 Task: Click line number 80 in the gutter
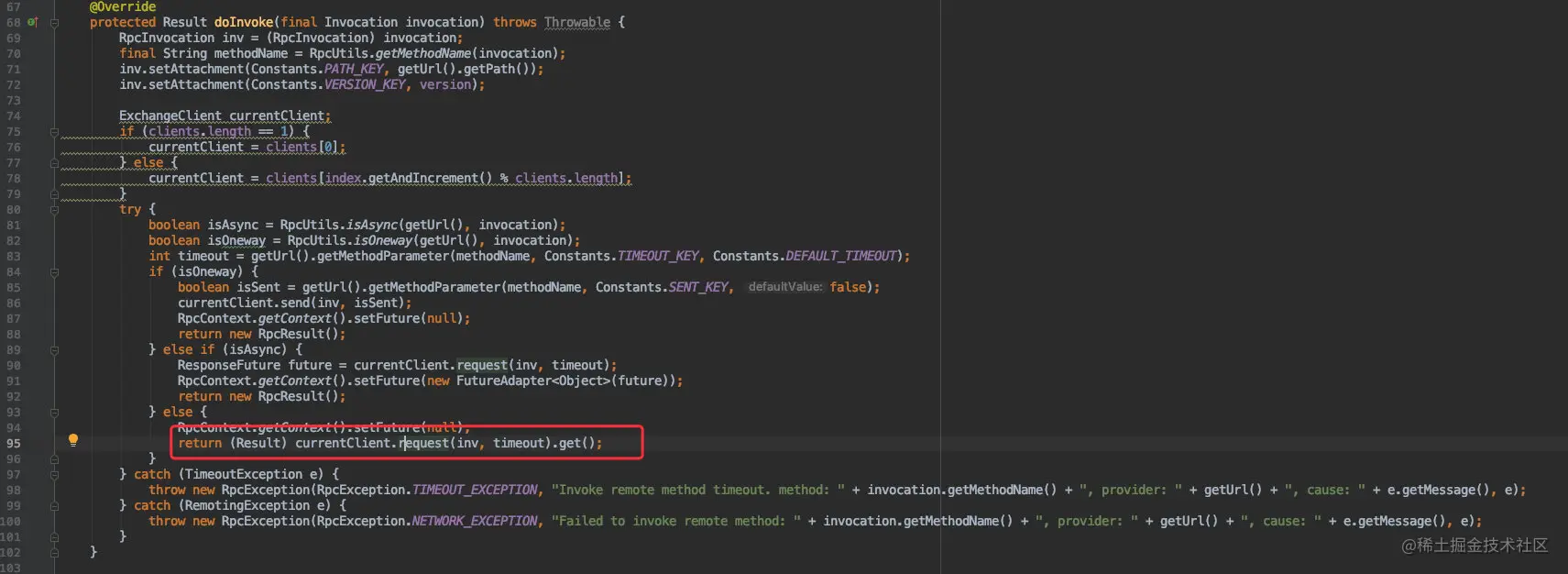[13, 209]
